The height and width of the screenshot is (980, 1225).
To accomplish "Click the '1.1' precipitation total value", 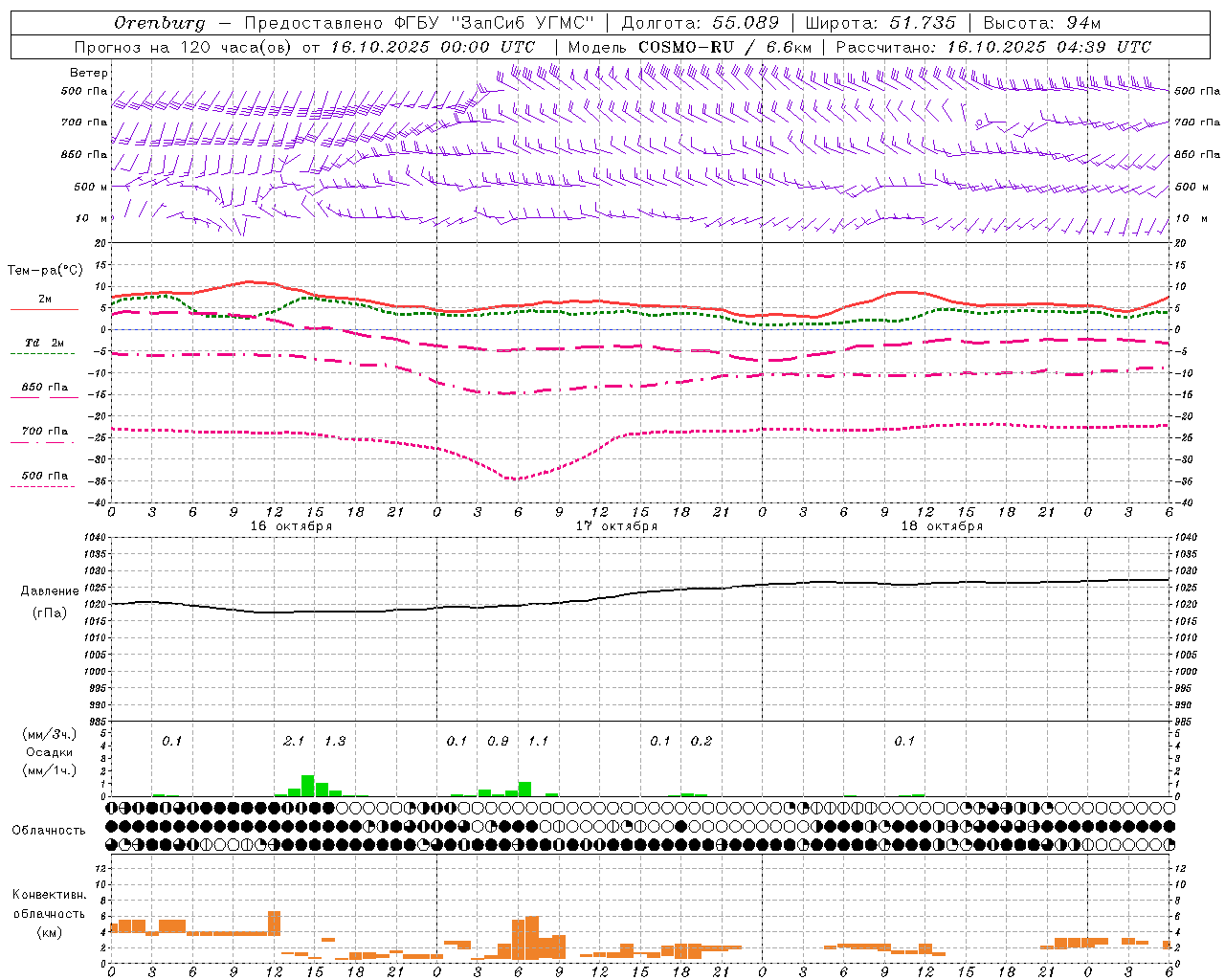I will pyautogui.click(x=539, y=741).
